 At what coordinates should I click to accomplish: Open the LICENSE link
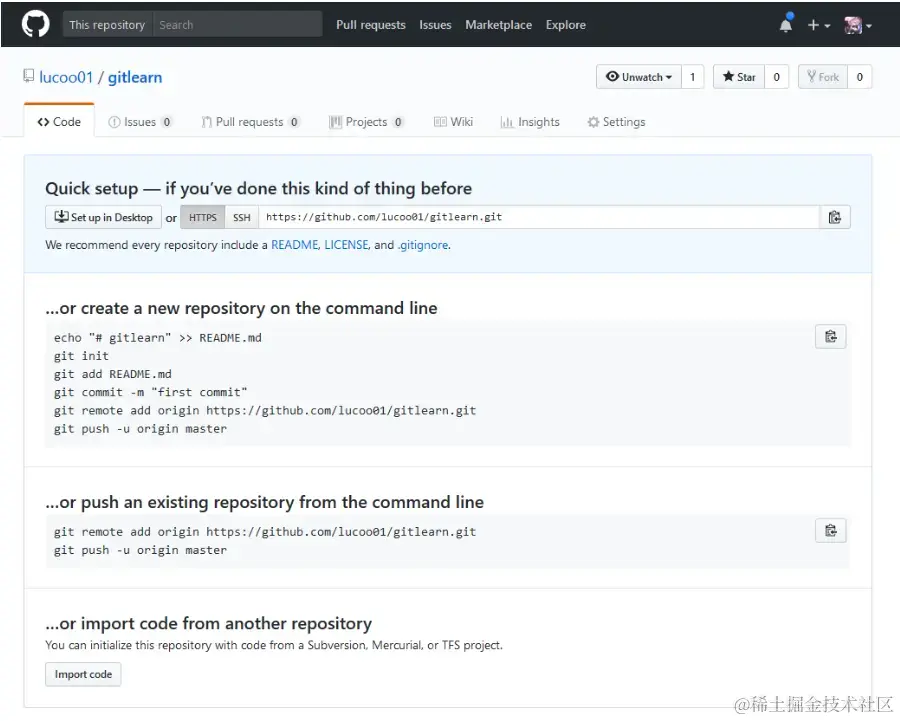[x=346, y=245]
